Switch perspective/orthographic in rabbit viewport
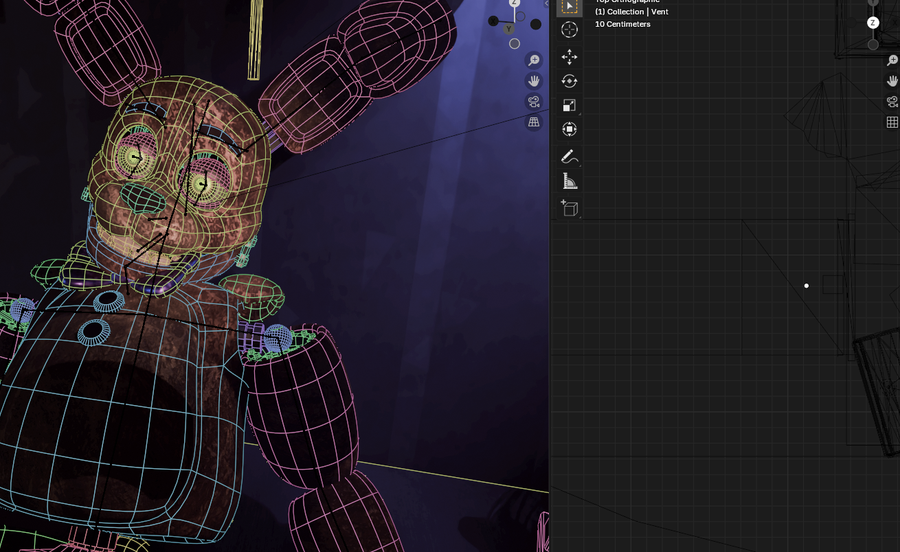The image size is (900, 552). tap(534, 122)
